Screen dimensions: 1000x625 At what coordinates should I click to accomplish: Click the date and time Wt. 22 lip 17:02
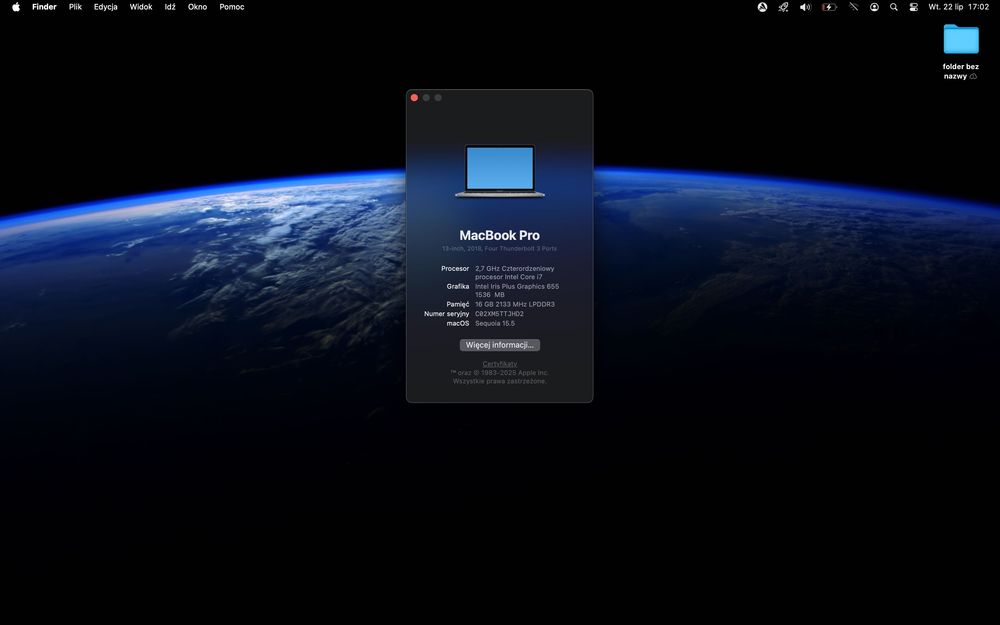tap(959, 7)
